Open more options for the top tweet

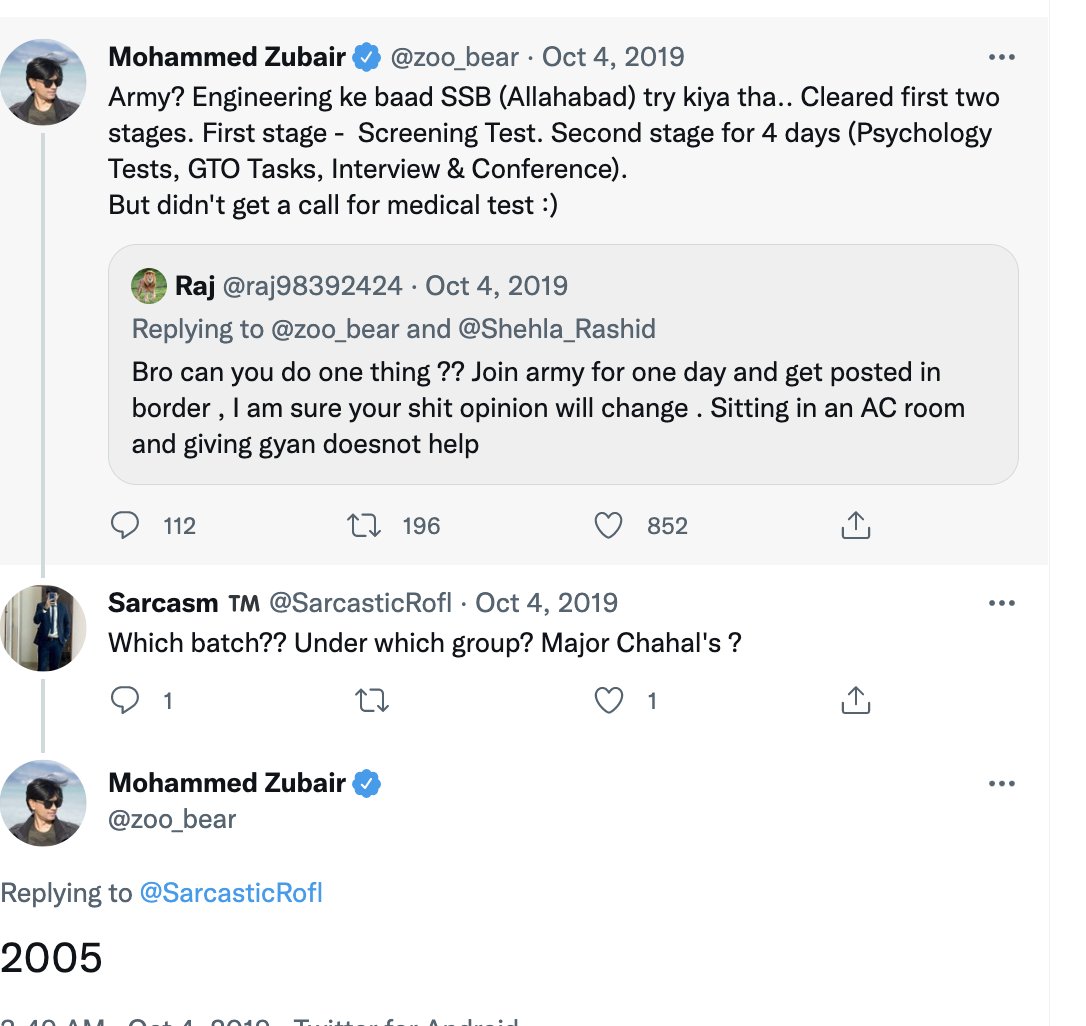pyautogui.click(x=1002, y=57)
